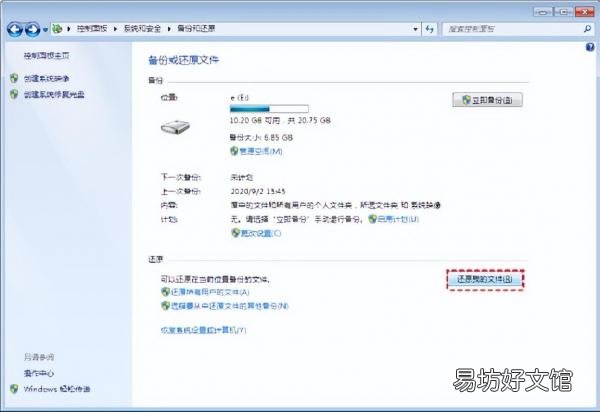
Task: Focus the Control Panel search box
Action: (x=513, y=29)
